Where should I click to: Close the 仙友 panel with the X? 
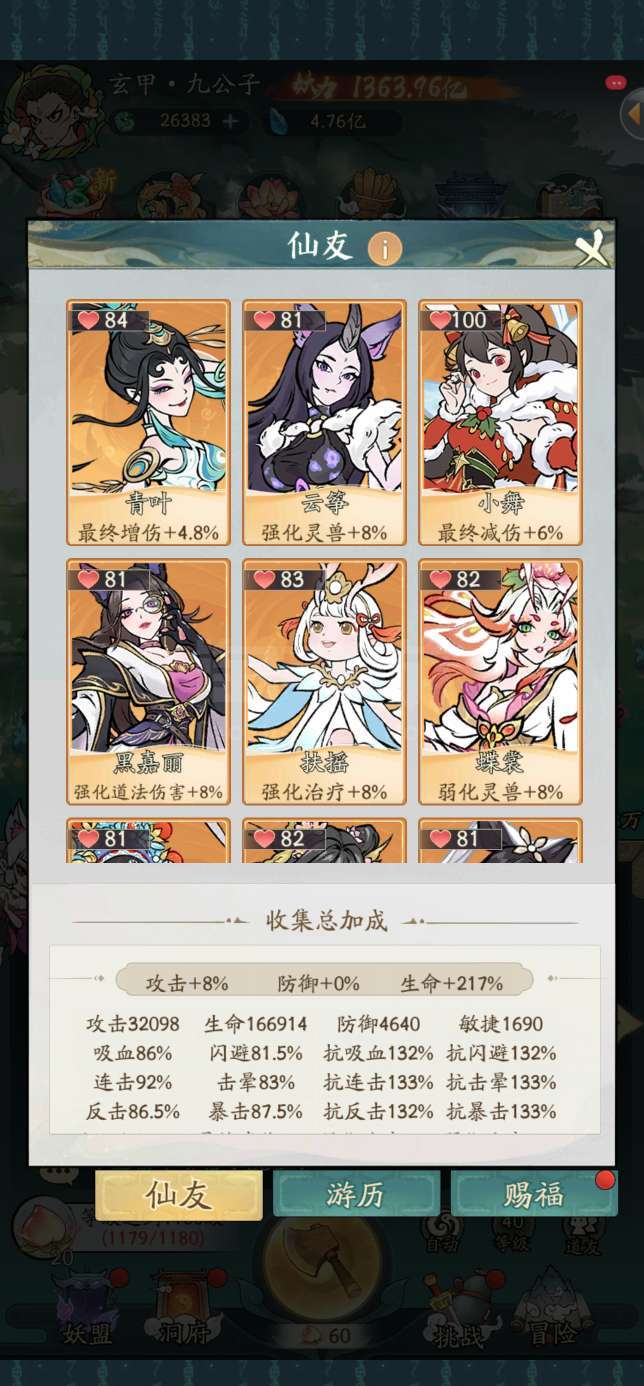point(592,249)
